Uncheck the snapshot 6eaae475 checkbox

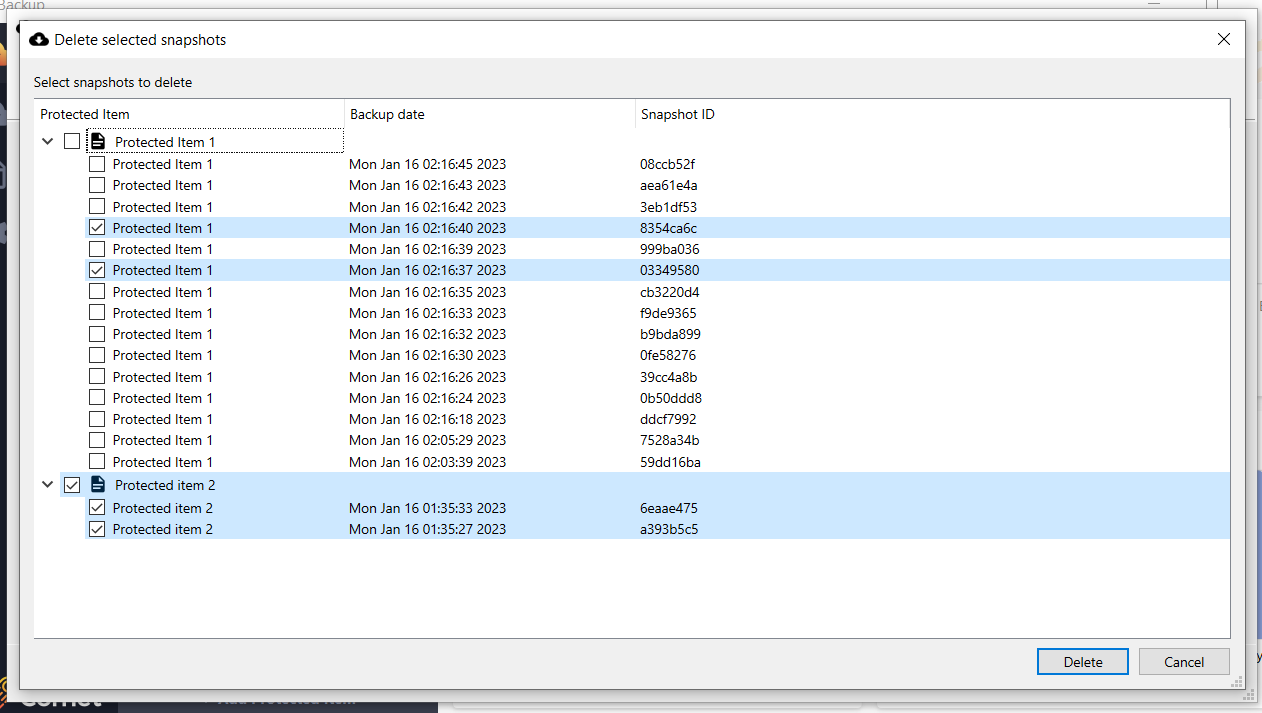pos(97,508)
